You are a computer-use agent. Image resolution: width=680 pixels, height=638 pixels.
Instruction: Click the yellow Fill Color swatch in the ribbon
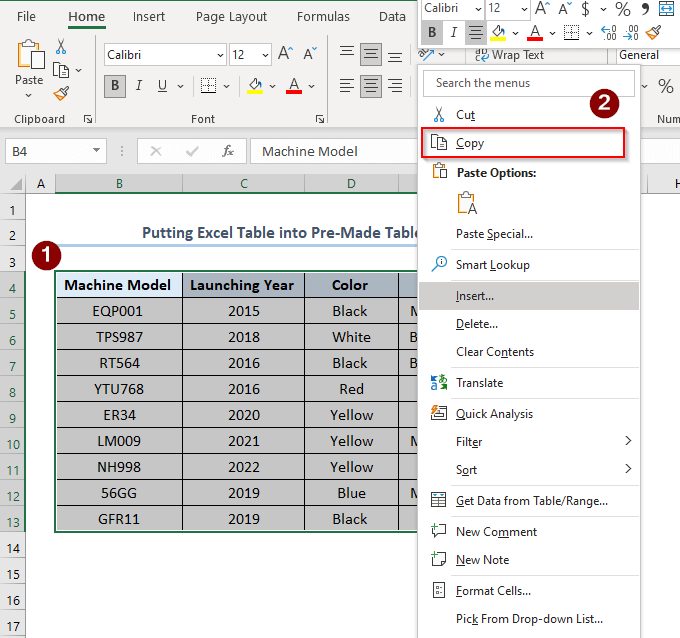click(256, 86)
